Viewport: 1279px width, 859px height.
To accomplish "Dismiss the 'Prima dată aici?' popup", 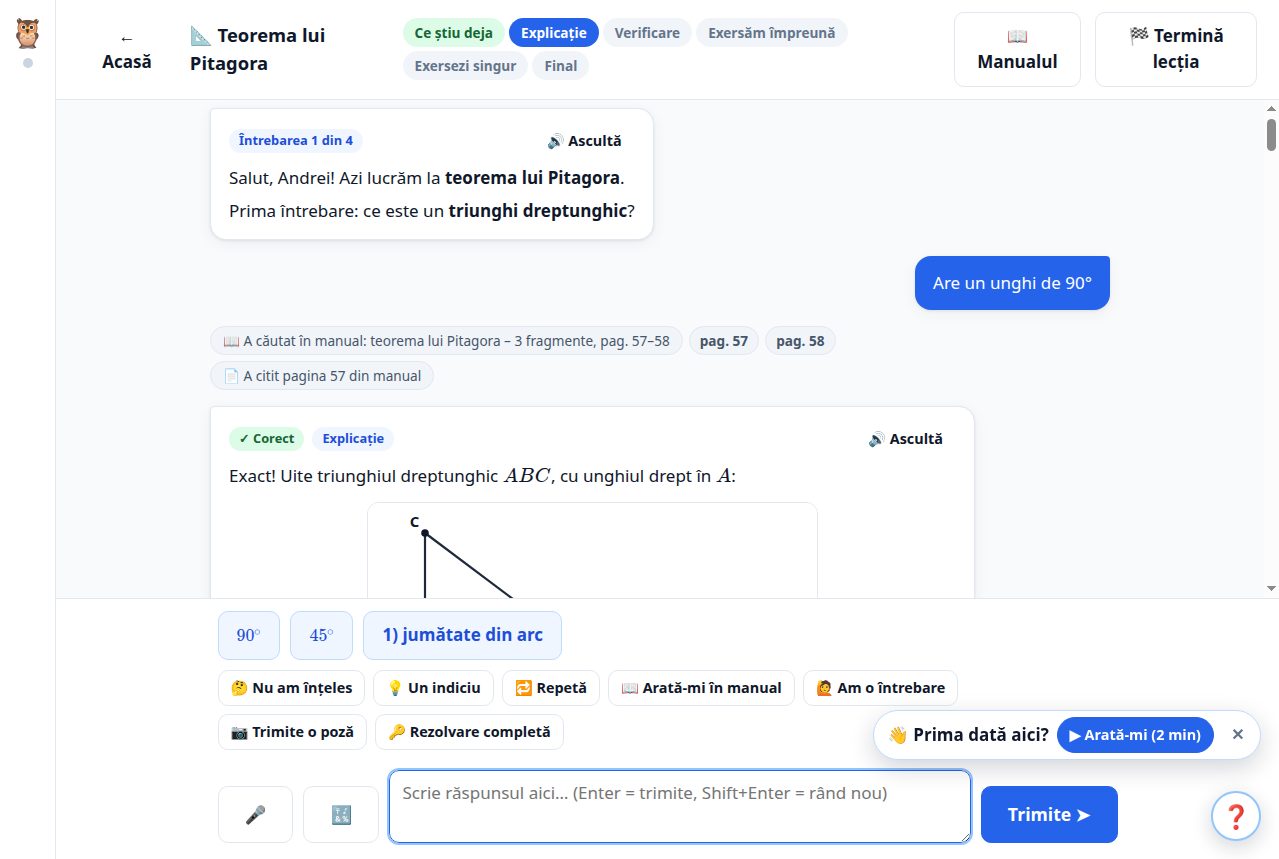I will click(x=1238, y=735).
